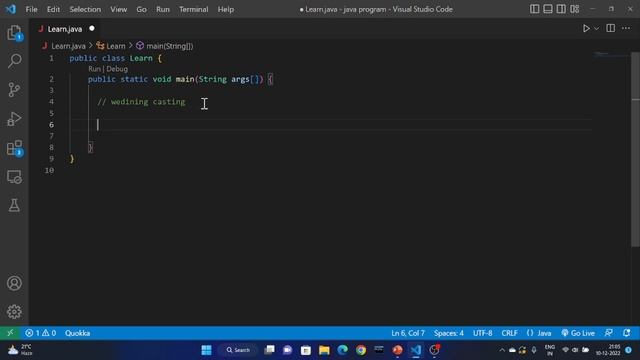Open the Run menu
The image size is (640, 360).
point(162,9)
